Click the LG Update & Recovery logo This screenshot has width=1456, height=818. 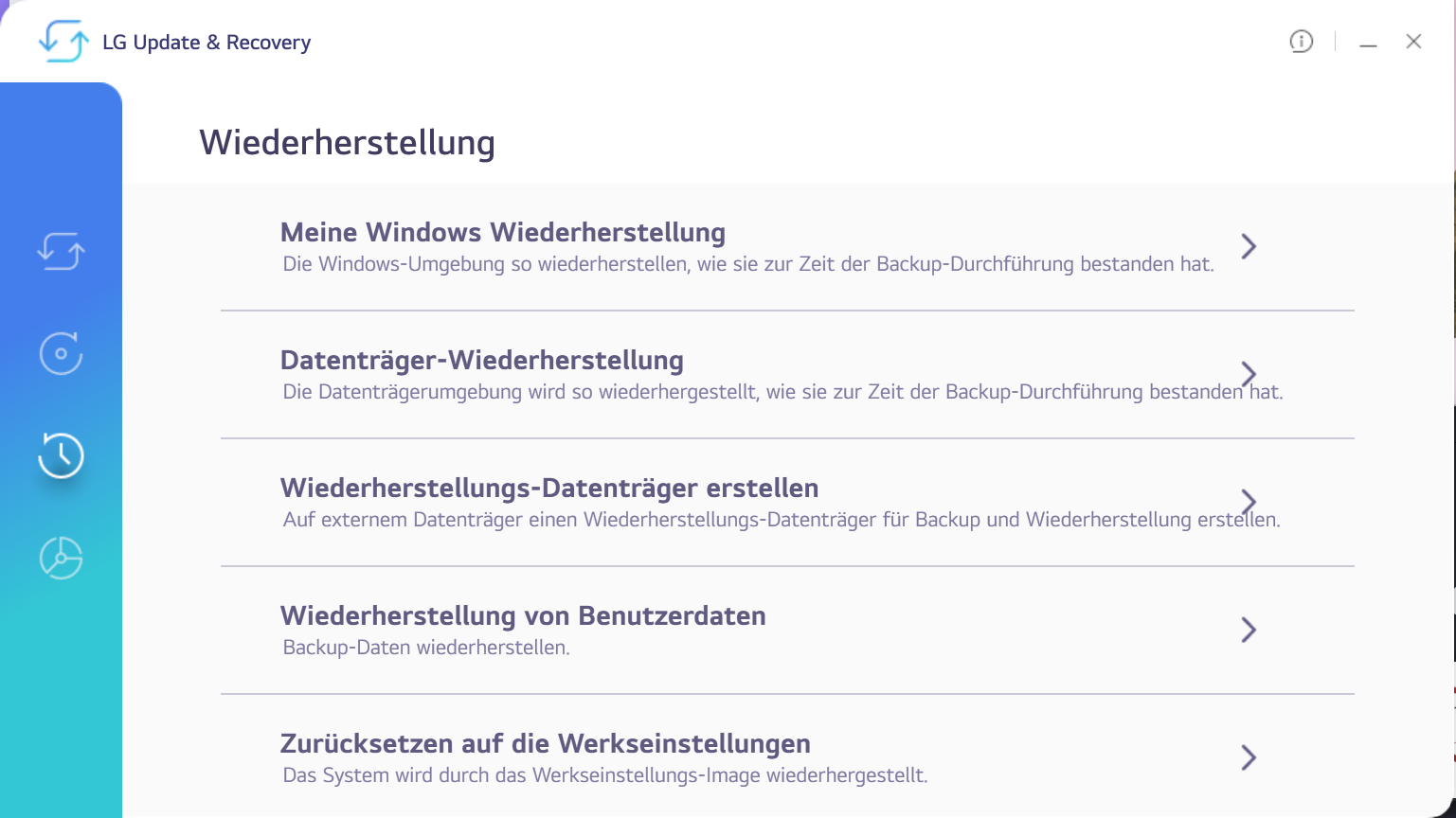pos(63,42)
